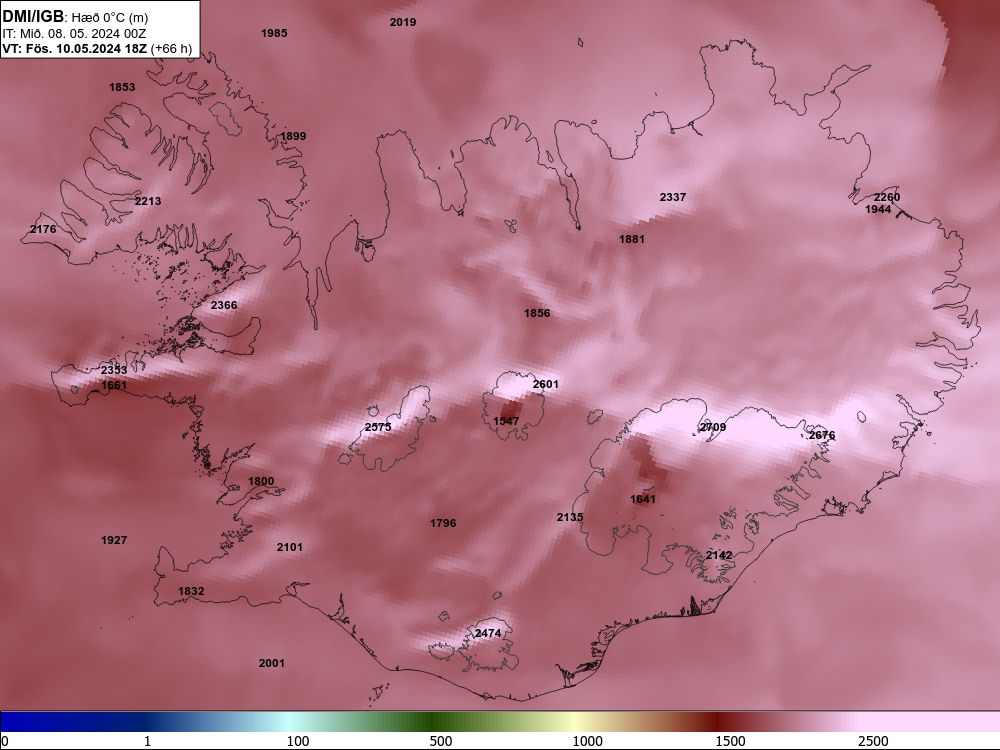Click the map value 1881

632,239
